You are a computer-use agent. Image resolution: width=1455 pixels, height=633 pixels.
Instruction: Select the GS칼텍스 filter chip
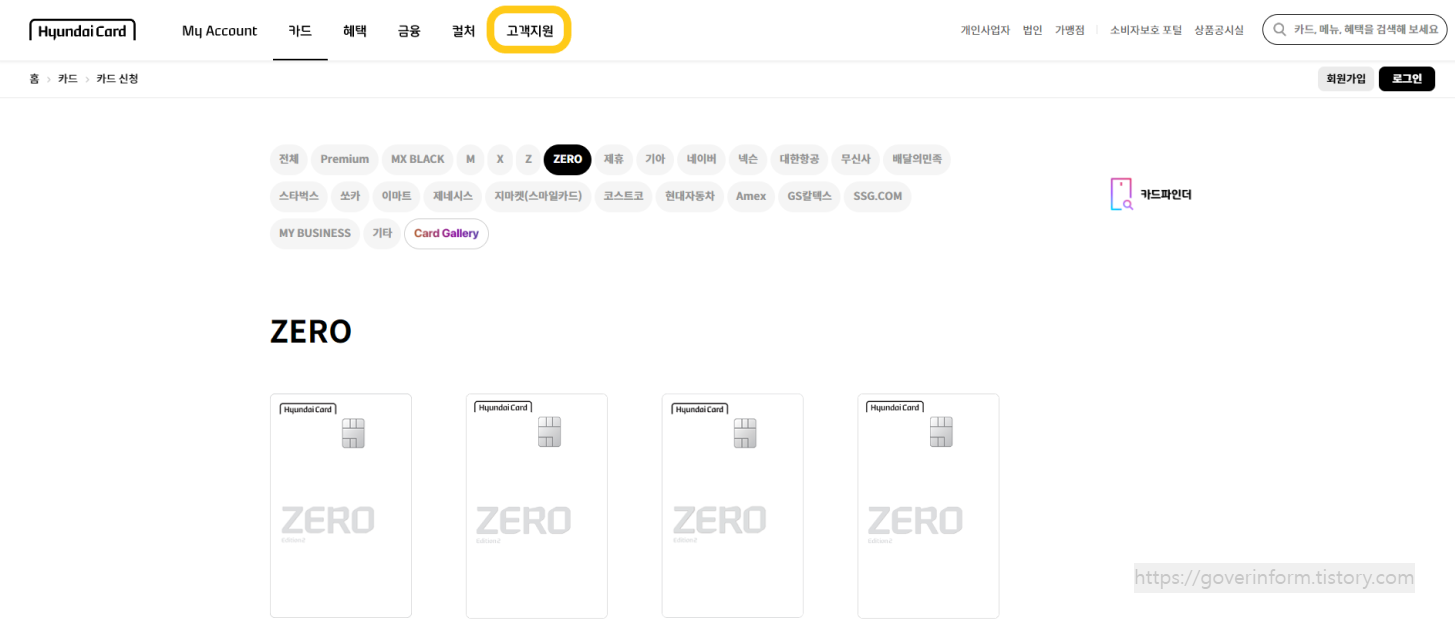[809, 196]
